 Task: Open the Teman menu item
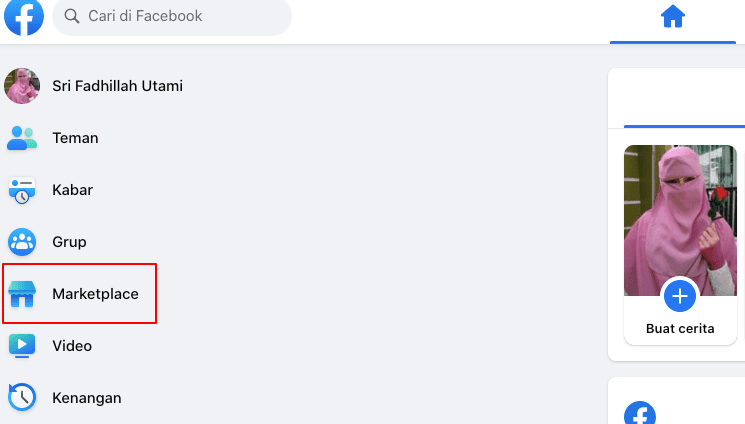75,138
